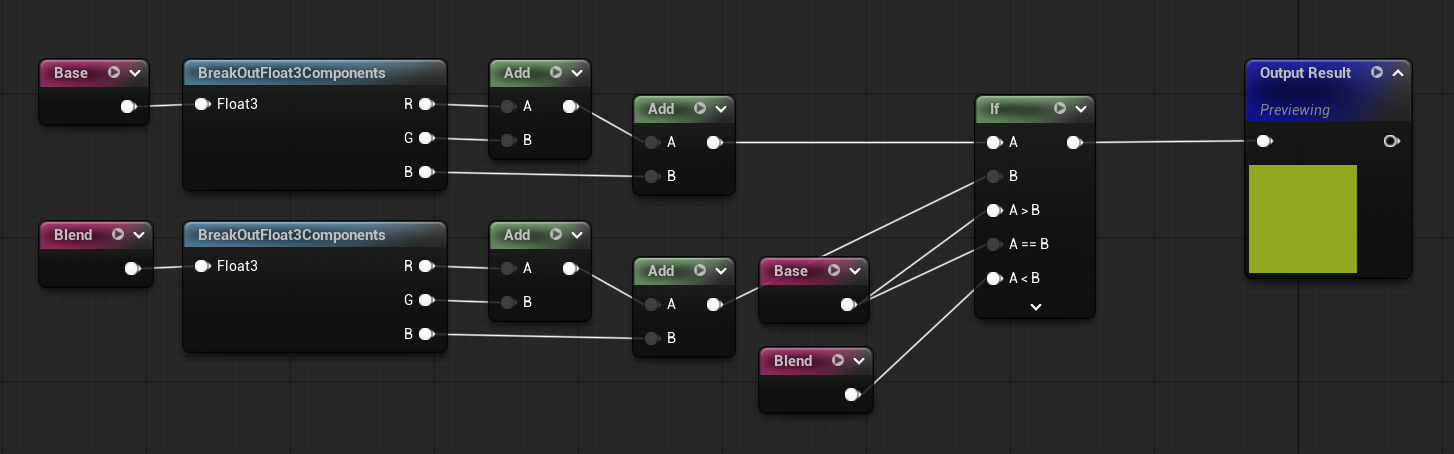Viewport: 1454px width, 454px height.
Task: Click output pin of Blend node wired to BreakOutFloat3Components
Action: pyautogui.click(x=133, y=268)
